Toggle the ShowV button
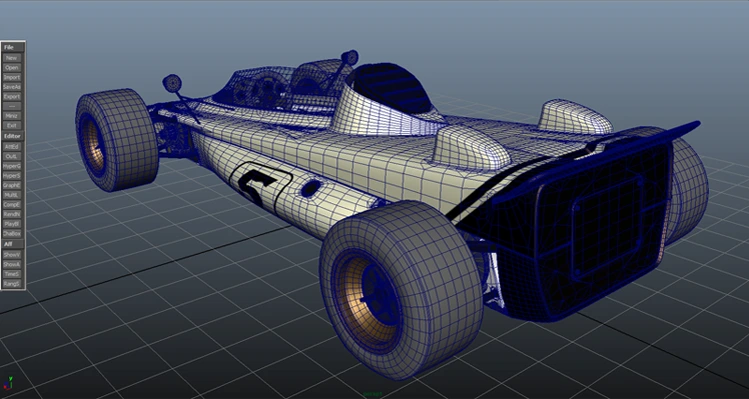The image size is (749, 399). click(x=11, y=255)
